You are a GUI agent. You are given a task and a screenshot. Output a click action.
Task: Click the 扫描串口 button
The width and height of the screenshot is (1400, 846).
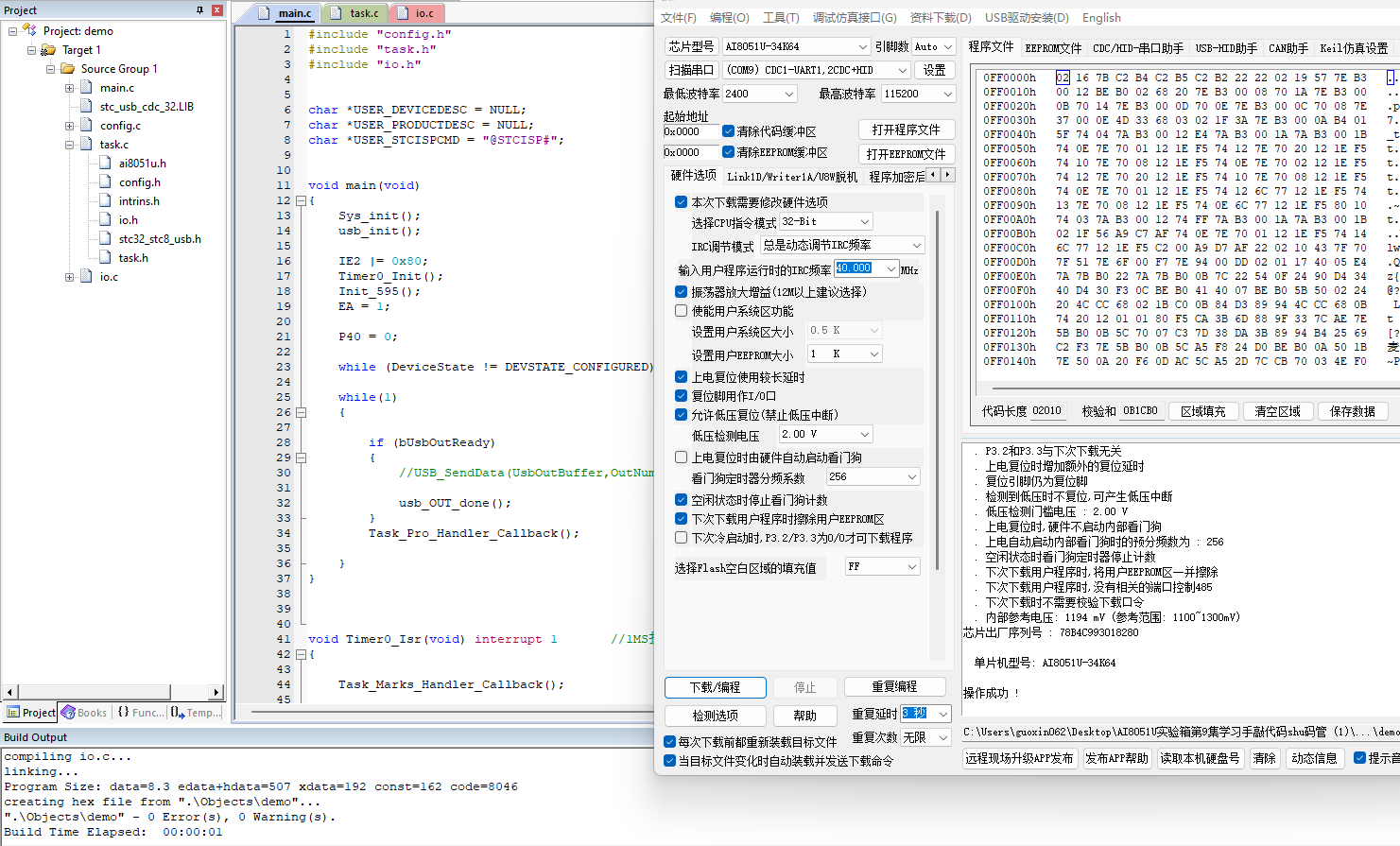click(691, 70)
